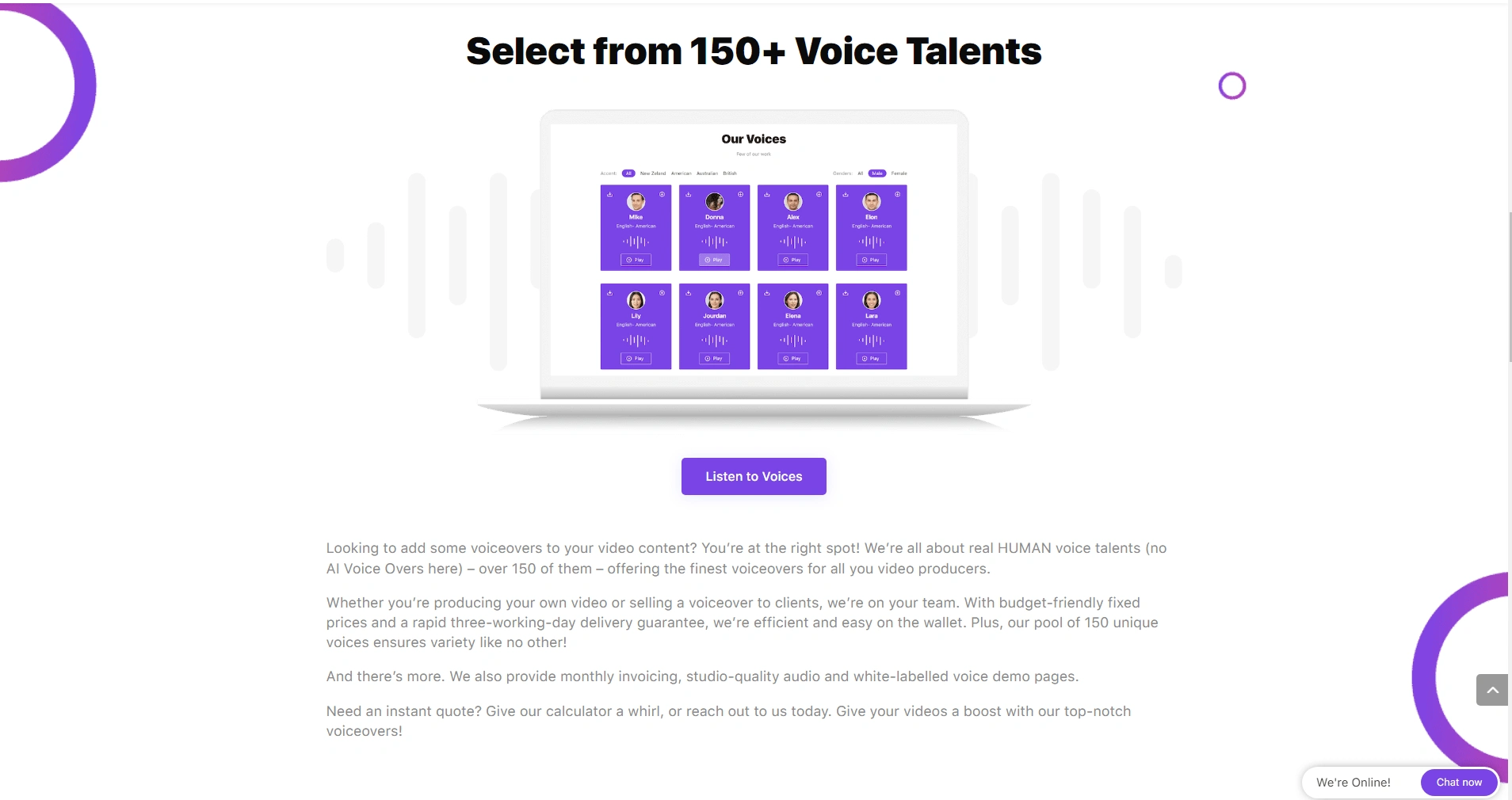The width and height of the screenshot is (1512, 800).
Task: Filter voices by British accent
Action: tap(730, 173)
